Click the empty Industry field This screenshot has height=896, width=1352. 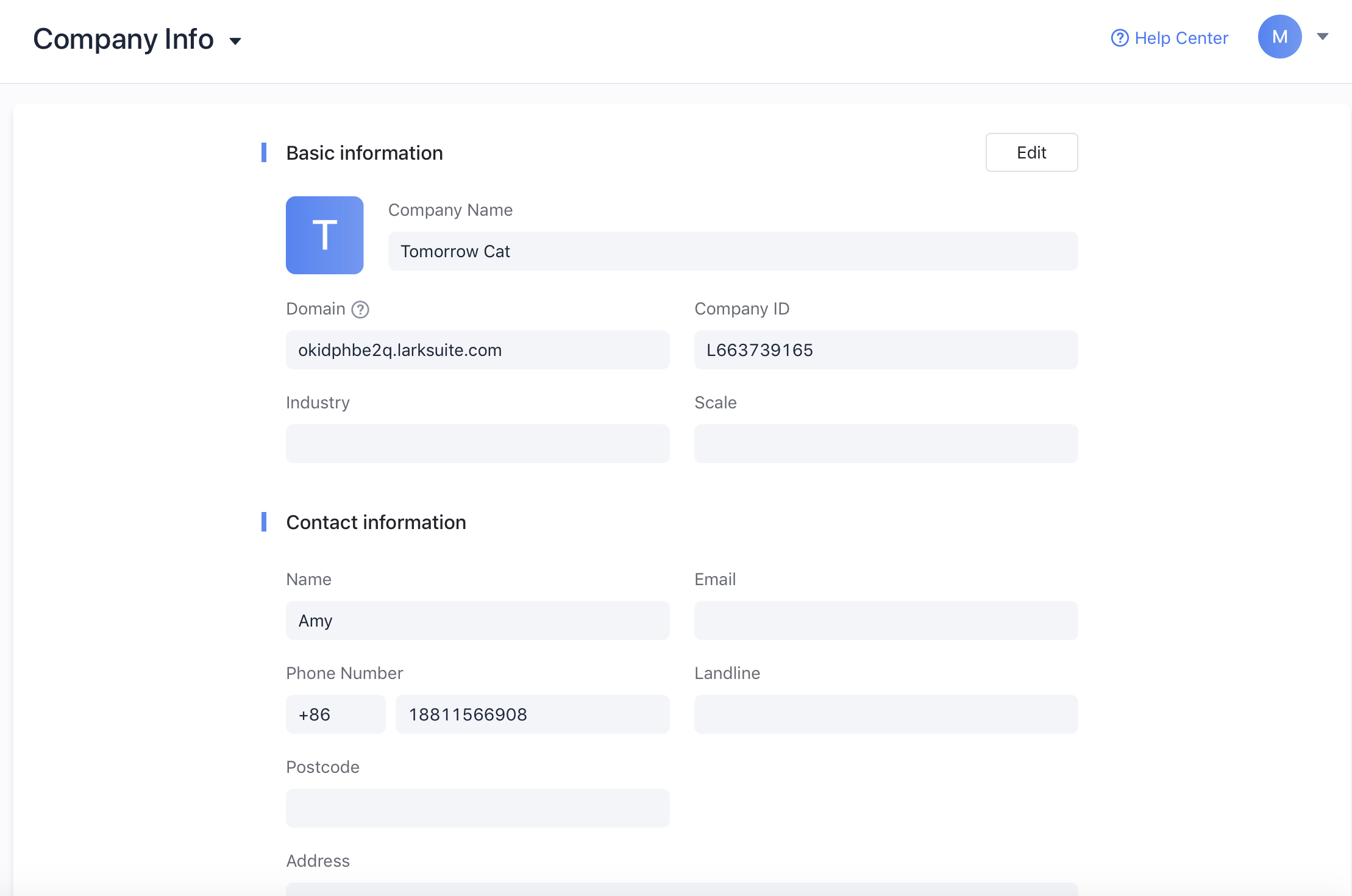coord(477,444)
